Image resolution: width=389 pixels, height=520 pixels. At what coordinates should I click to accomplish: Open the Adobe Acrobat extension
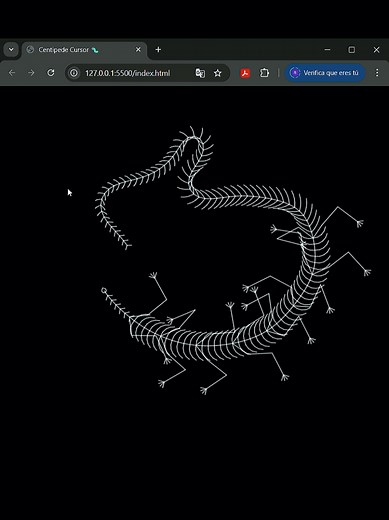click(245, 73)
